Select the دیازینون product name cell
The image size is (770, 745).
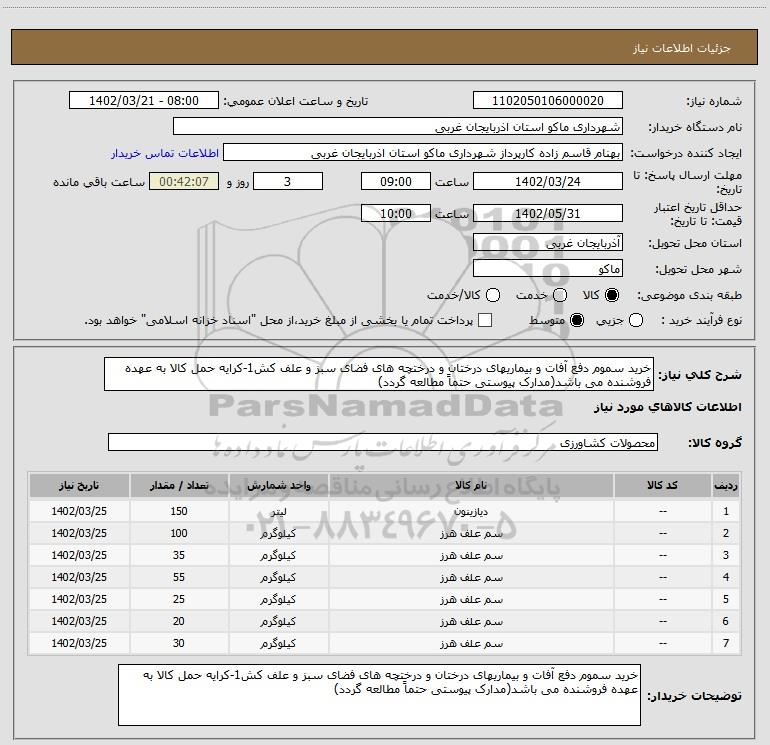(471, 511)
